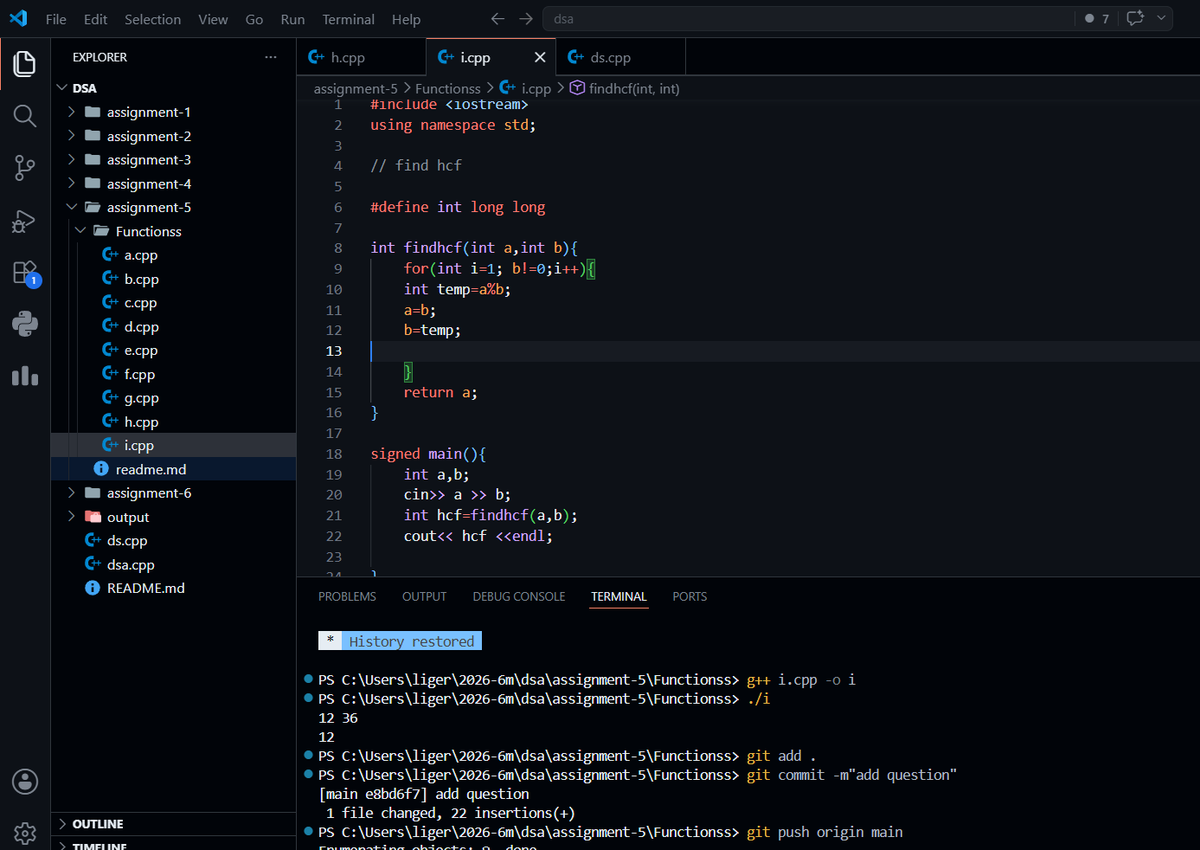Expand the assignment-6 folder
This screenshot has width=1200, height=850.
point(173,493)
